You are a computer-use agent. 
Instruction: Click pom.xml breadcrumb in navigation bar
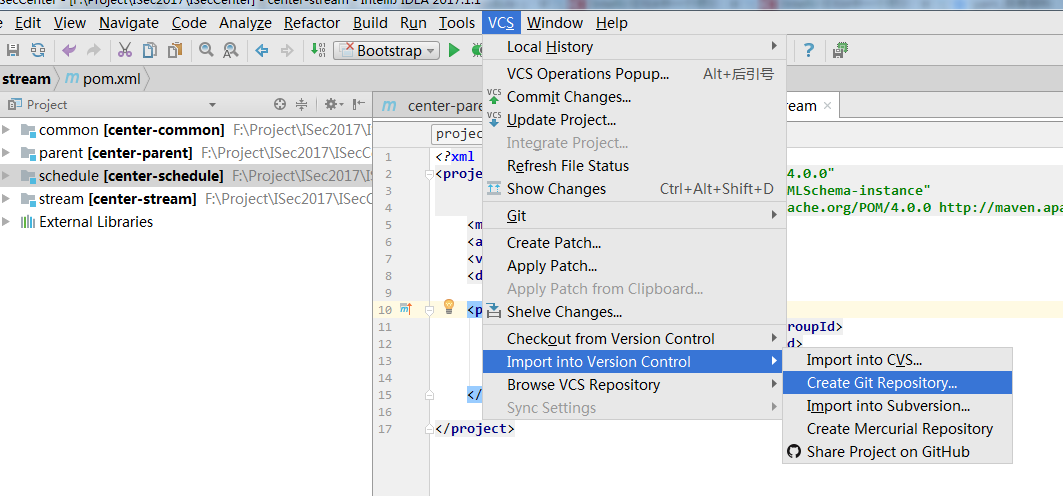pyautogui.click(x=103, y=79)
